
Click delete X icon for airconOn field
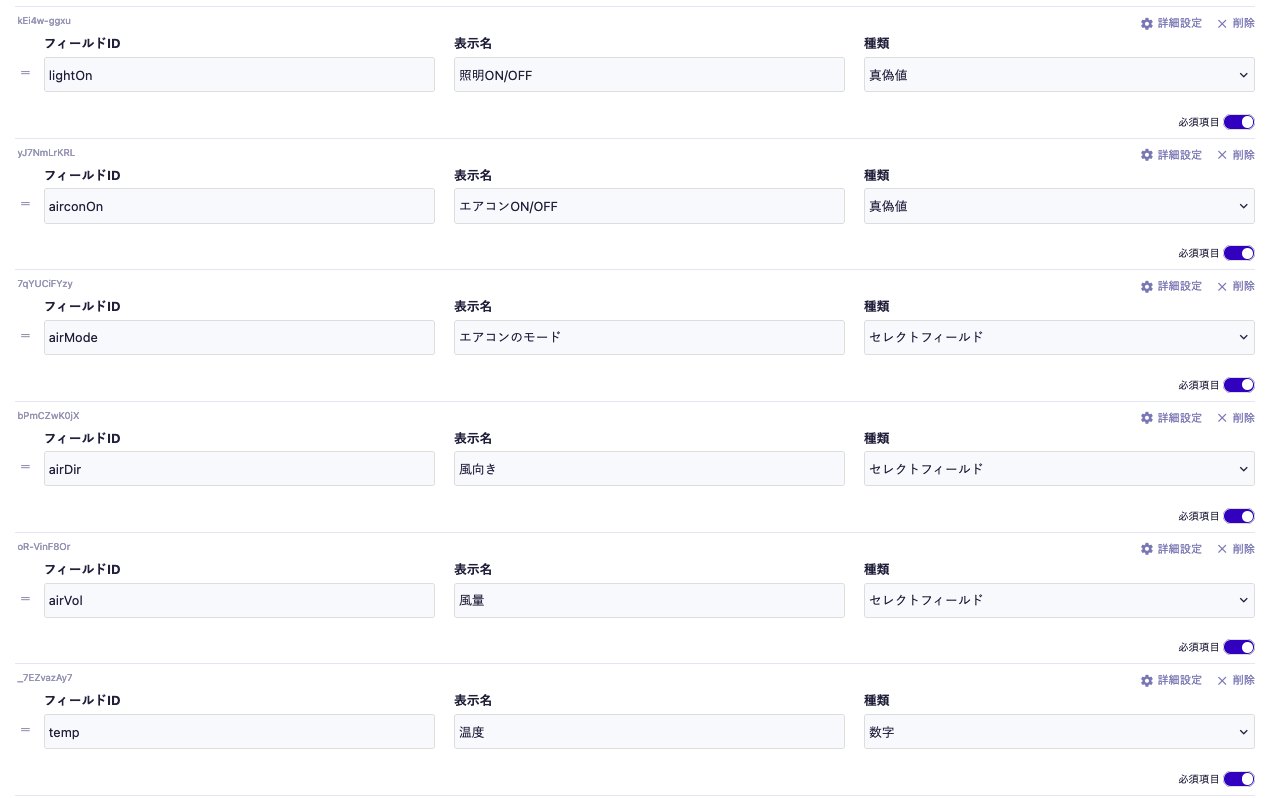[x=1221, y=155]
